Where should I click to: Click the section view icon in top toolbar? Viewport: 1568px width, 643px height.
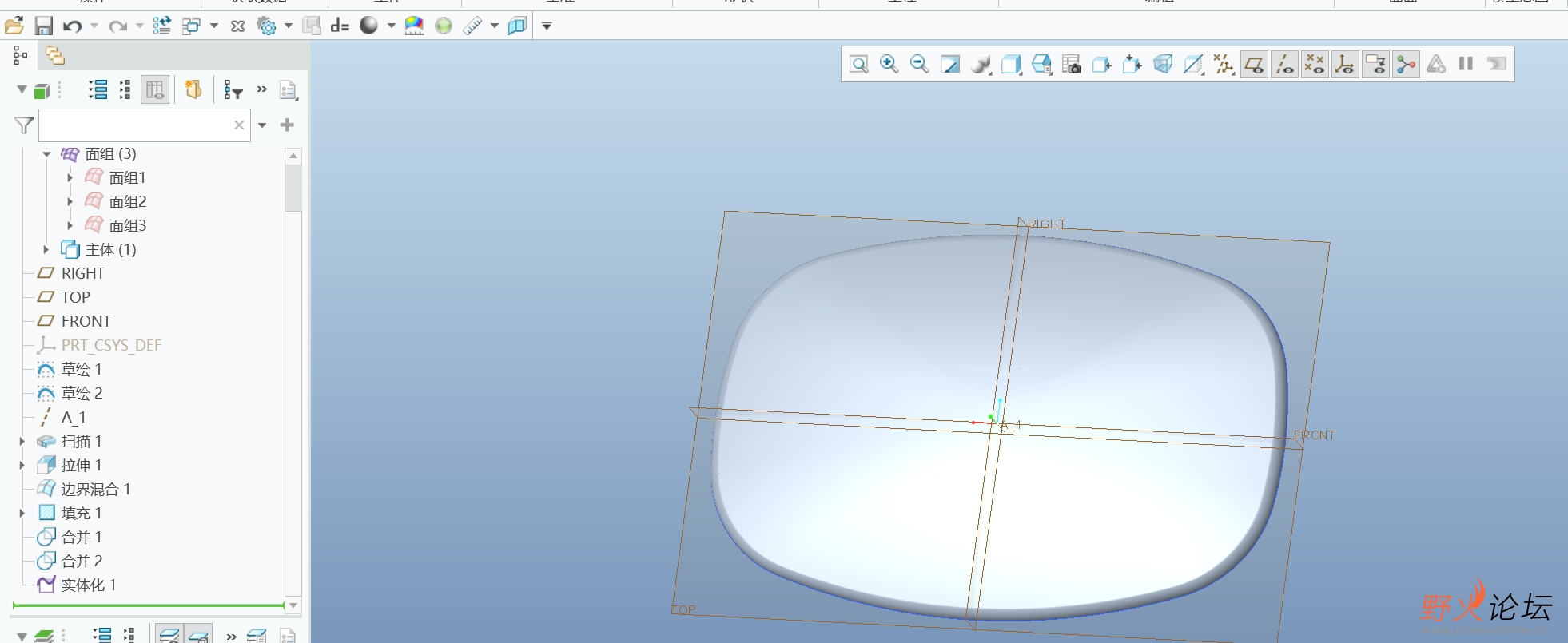(518, 26)
